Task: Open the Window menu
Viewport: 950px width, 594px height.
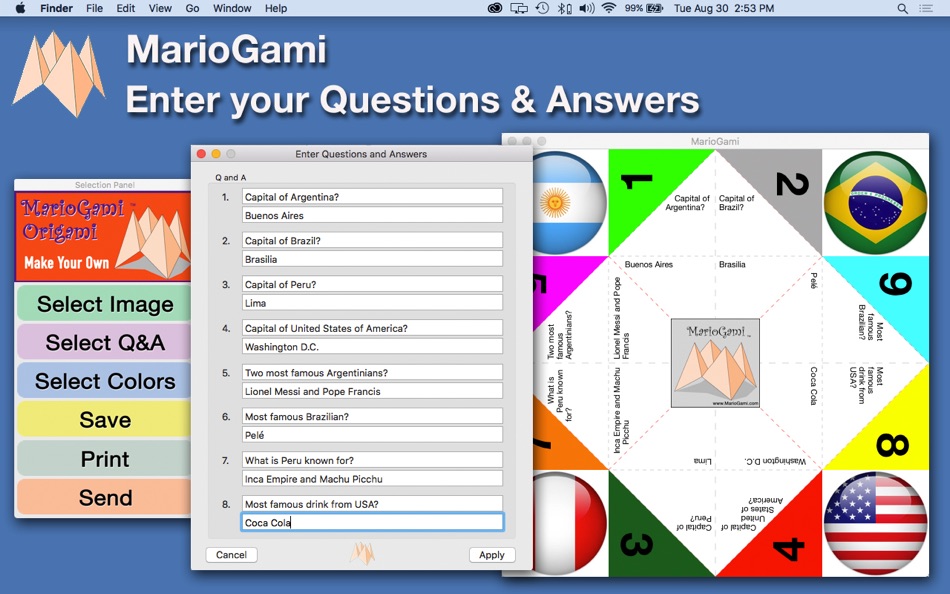Action: [x=232, y=8]
